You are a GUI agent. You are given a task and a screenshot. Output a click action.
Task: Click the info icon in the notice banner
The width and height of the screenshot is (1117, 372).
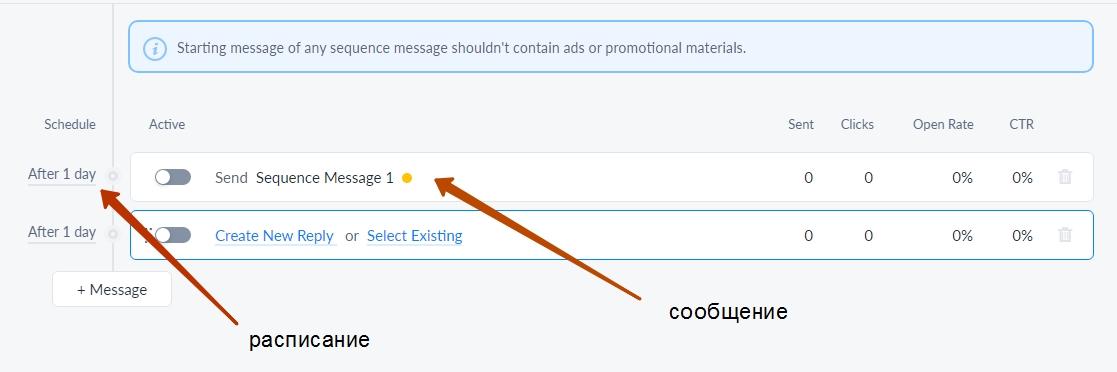point(155,49)
